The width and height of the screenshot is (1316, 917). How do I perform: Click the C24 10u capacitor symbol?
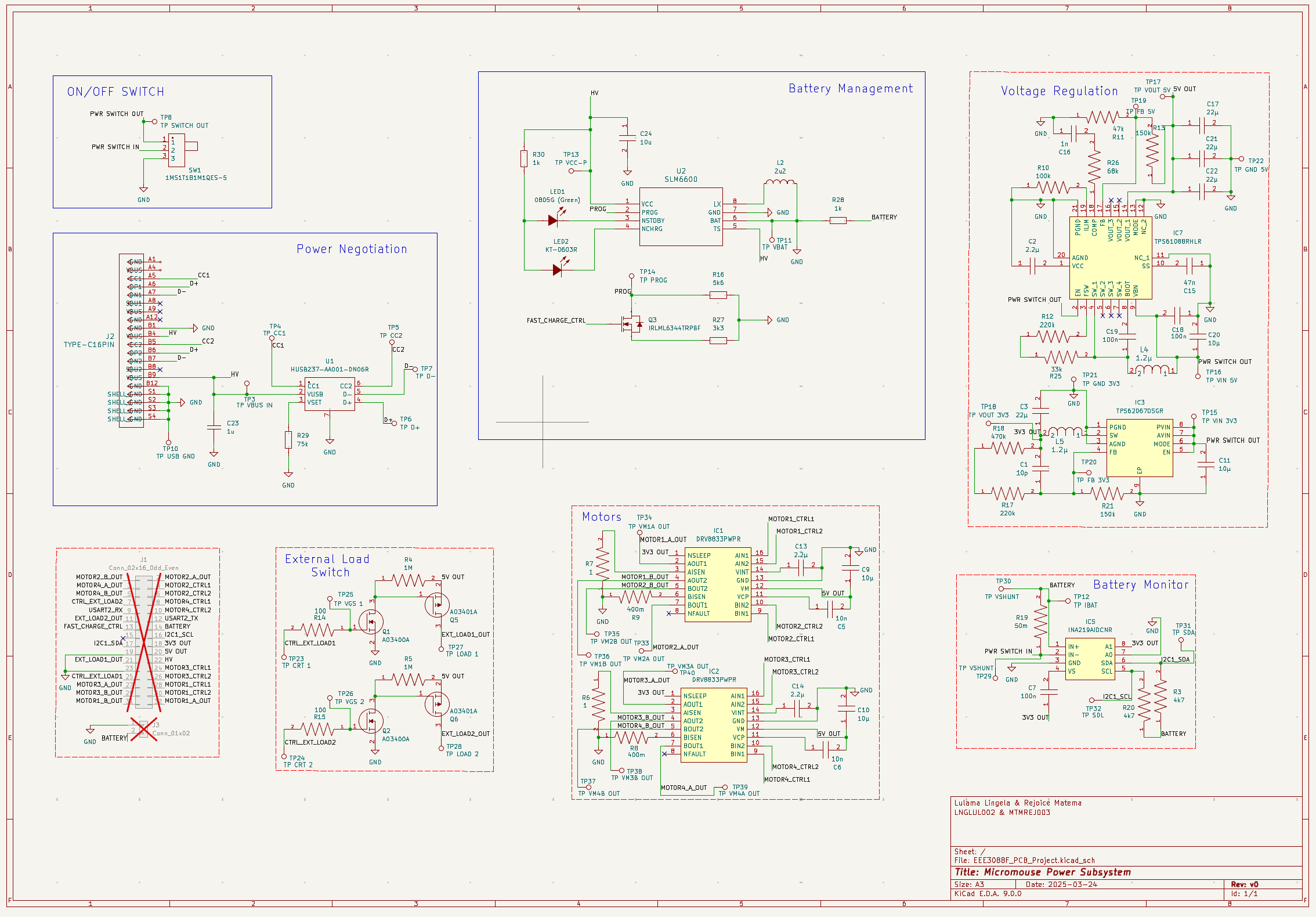(627, 138)
